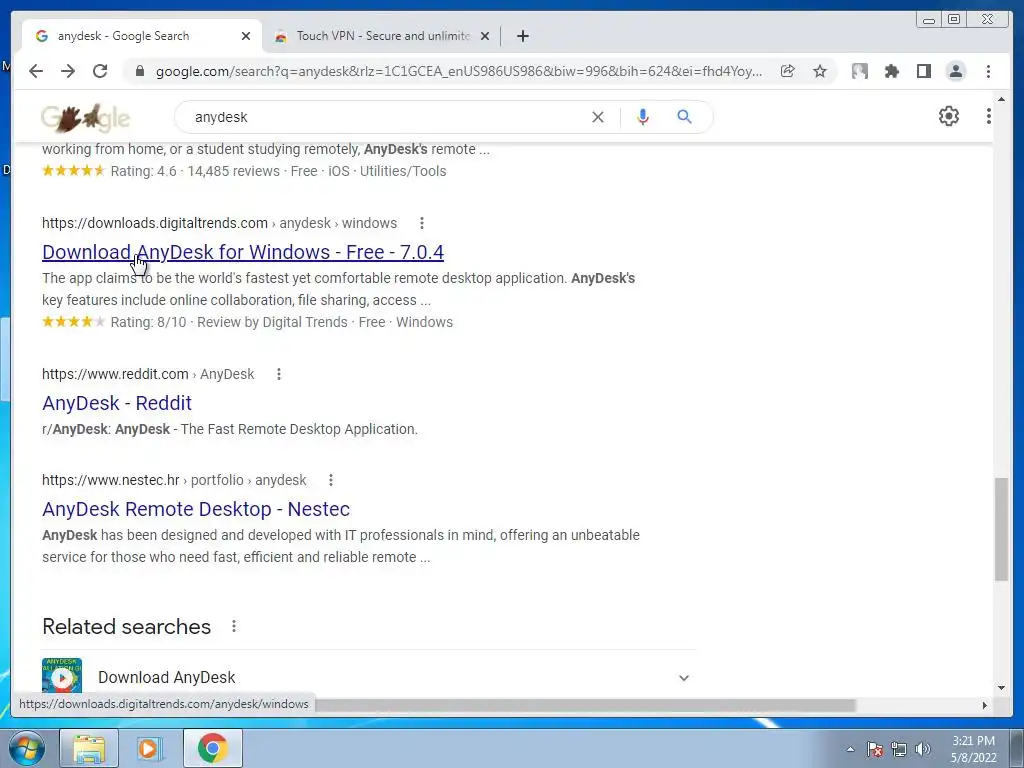This screenshot has height=768, width=1024.
Task: Toggle the browser side panel
Action: [923, 71]
